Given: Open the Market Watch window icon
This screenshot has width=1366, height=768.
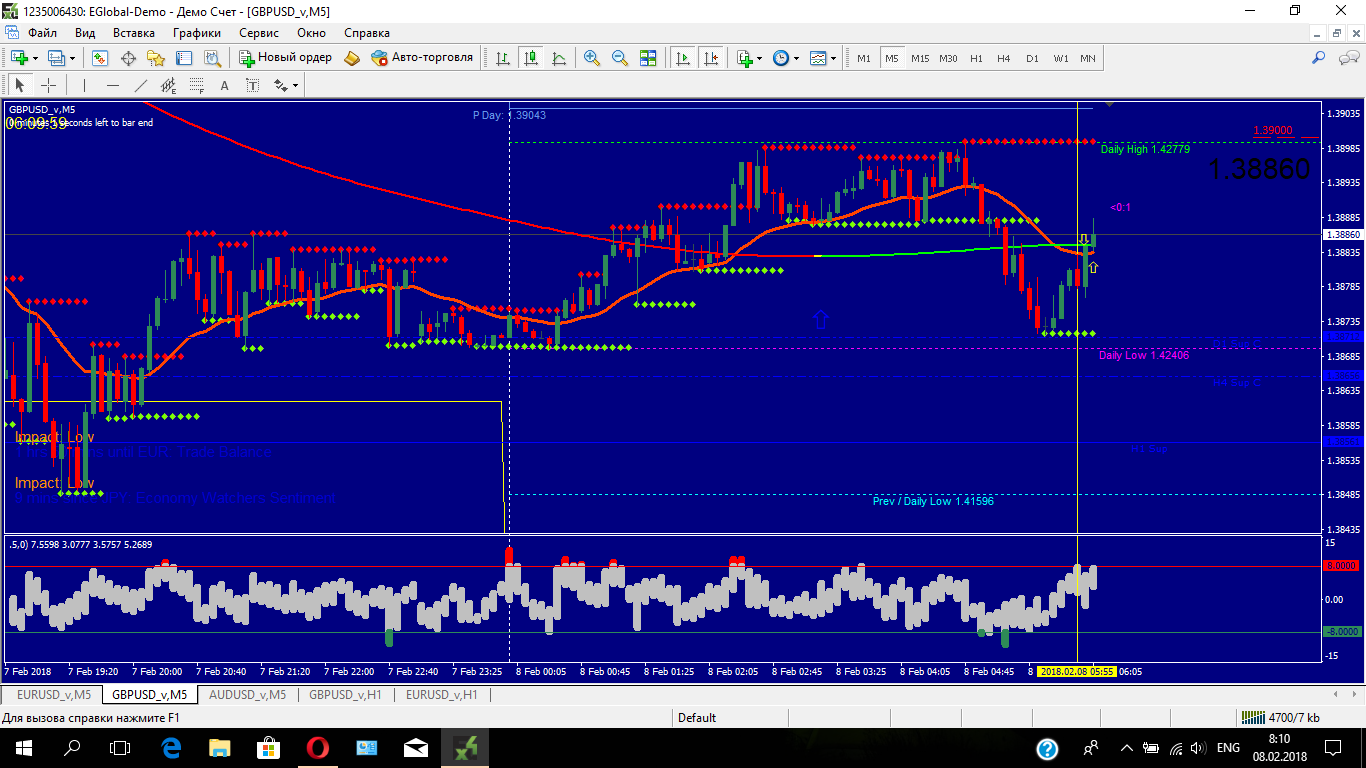Looking at the screenshot, I should [100, 58].
